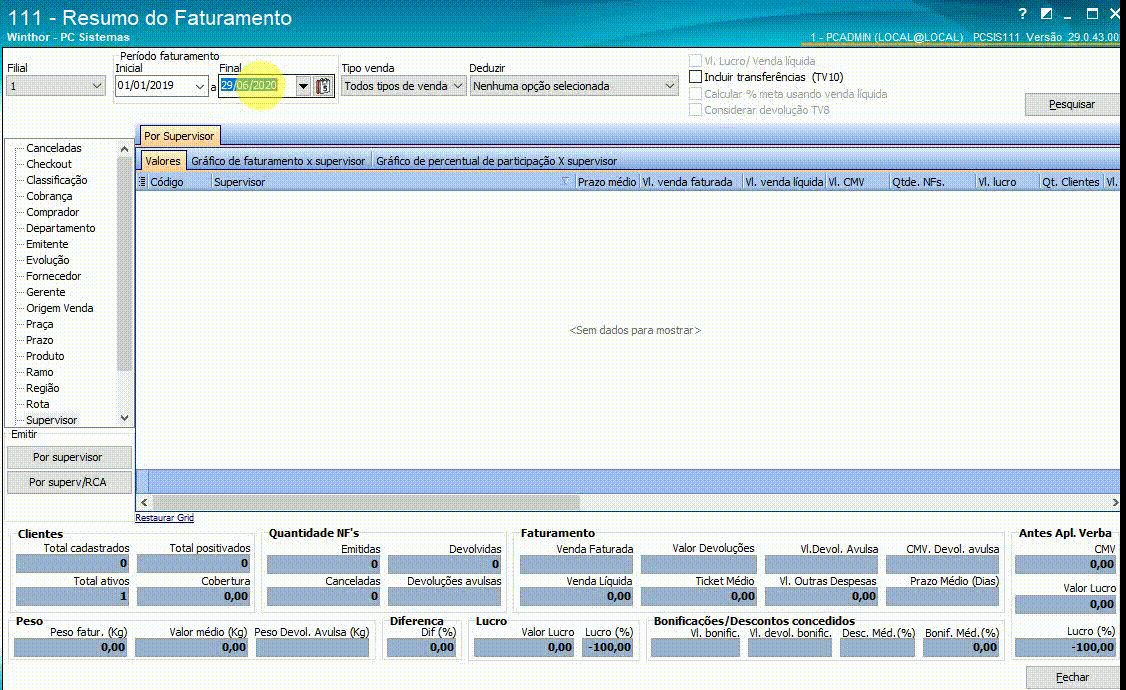Sort by Vl. CMV column header
This screenshot has width=1126, height=690.
(x=857, y=182)
